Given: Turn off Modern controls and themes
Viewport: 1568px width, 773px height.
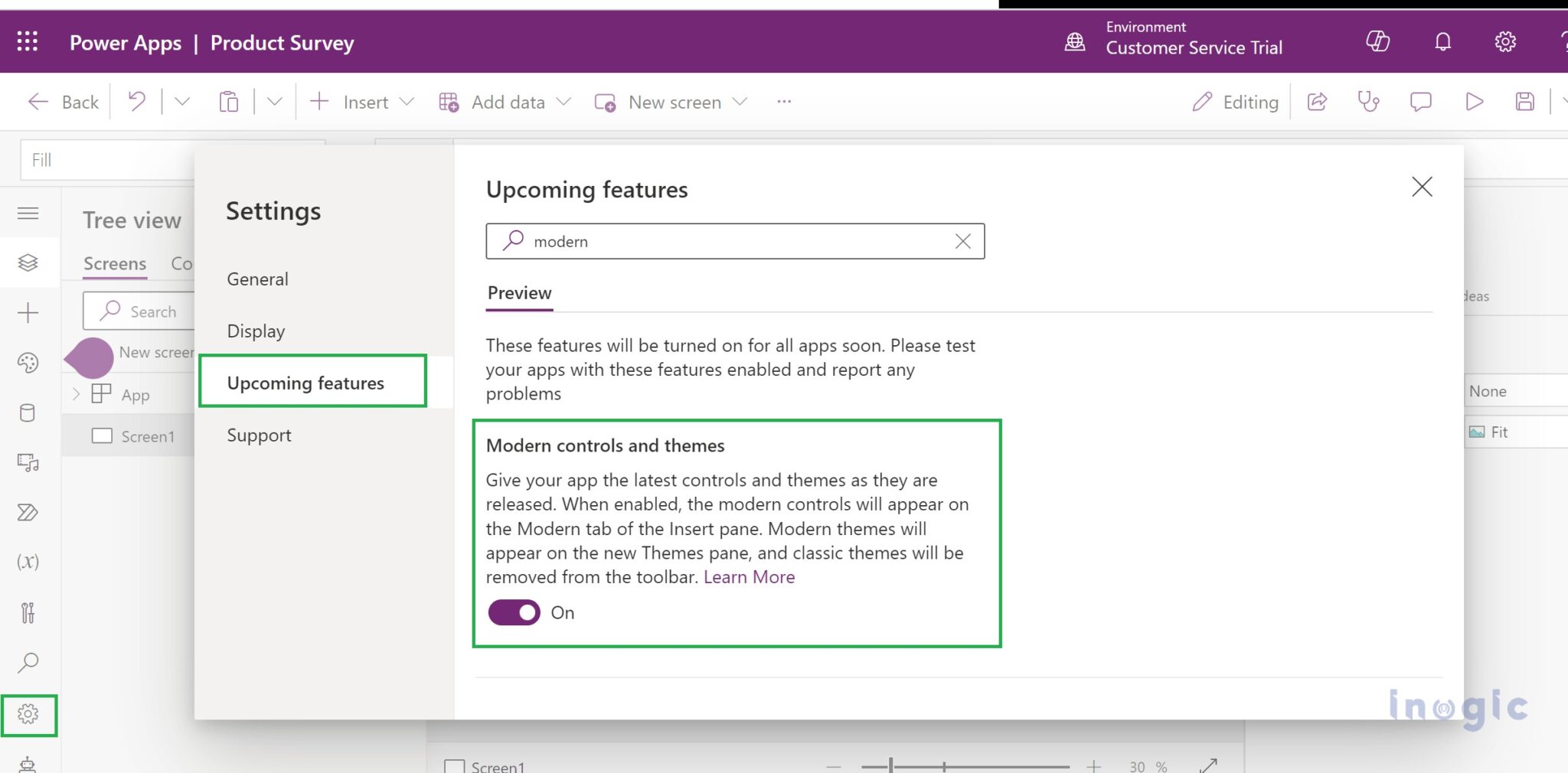Looking at the screenshot, I should [514, 612].
